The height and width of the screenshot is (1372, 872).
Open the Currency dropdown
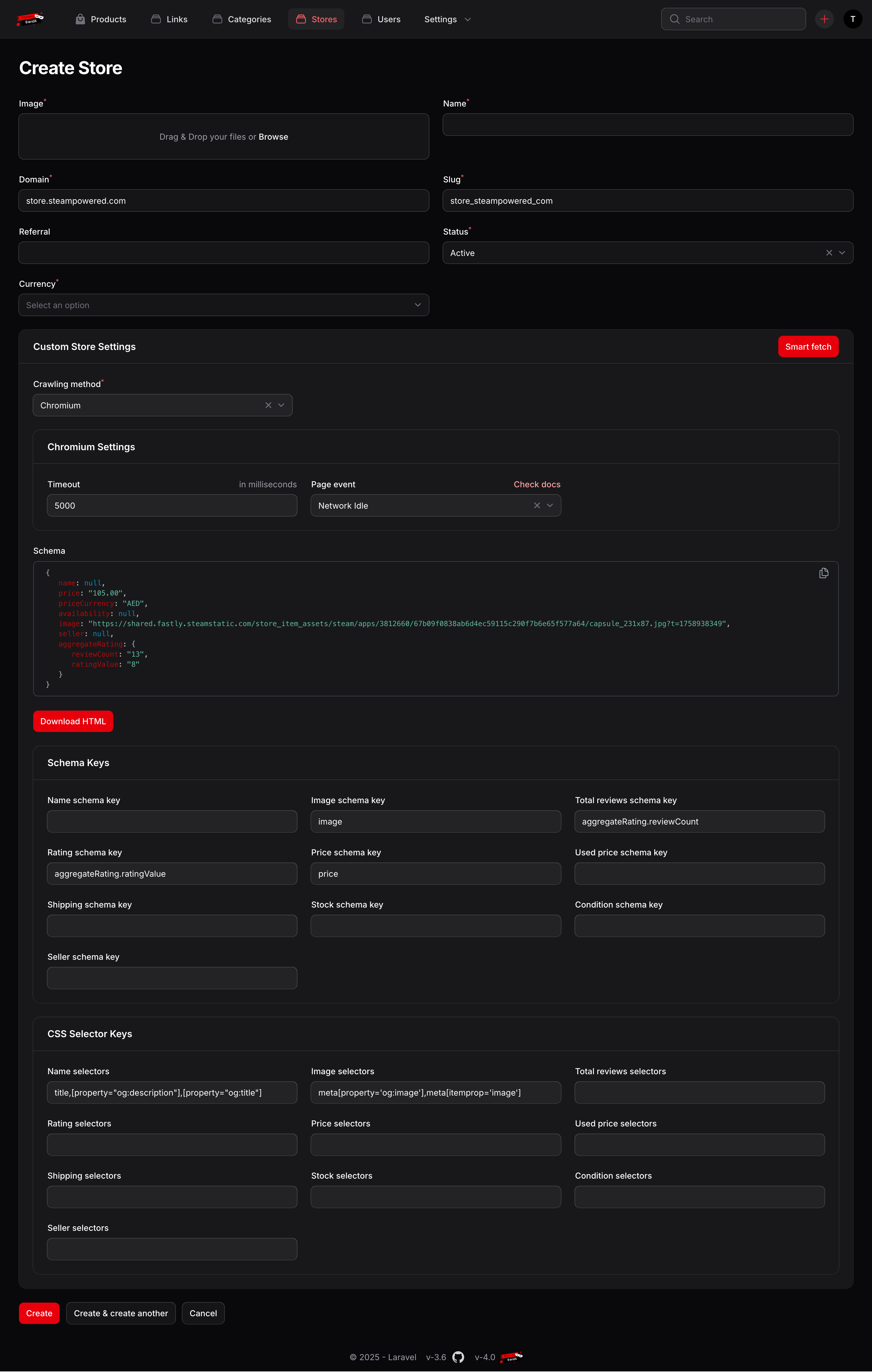tap(223, 305)
